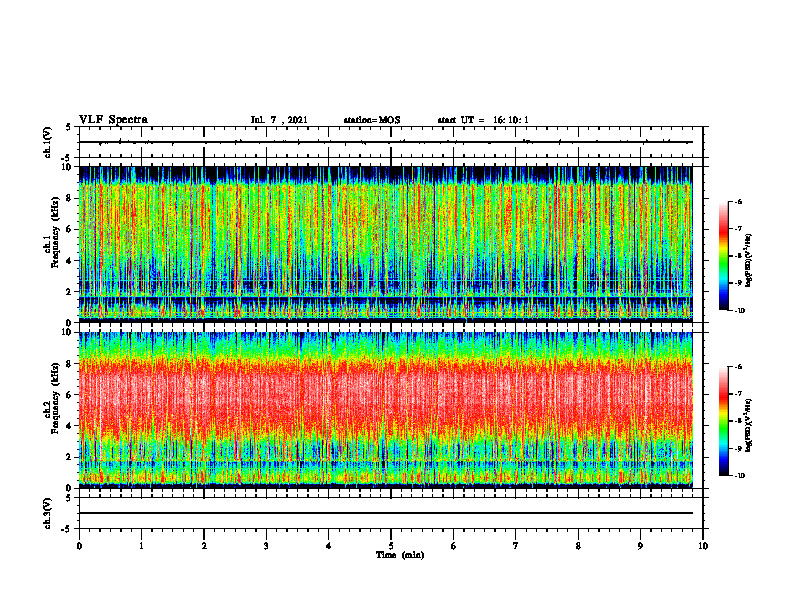Click the "VLF Spectra" plot title
Image resolution: width=792 pixels, height=612 pixels.
(x=114, y=120)
